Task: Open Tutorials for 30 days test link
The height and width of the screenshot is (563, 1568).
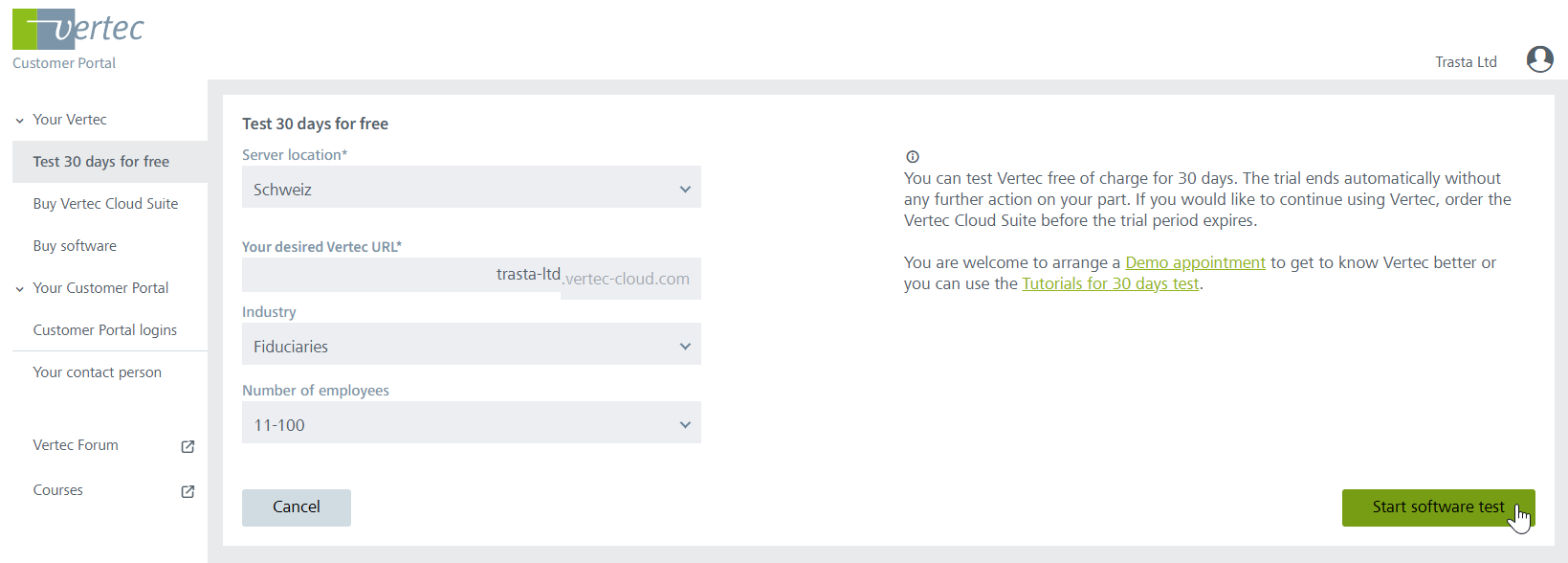Action: (x=1110, y=283)
